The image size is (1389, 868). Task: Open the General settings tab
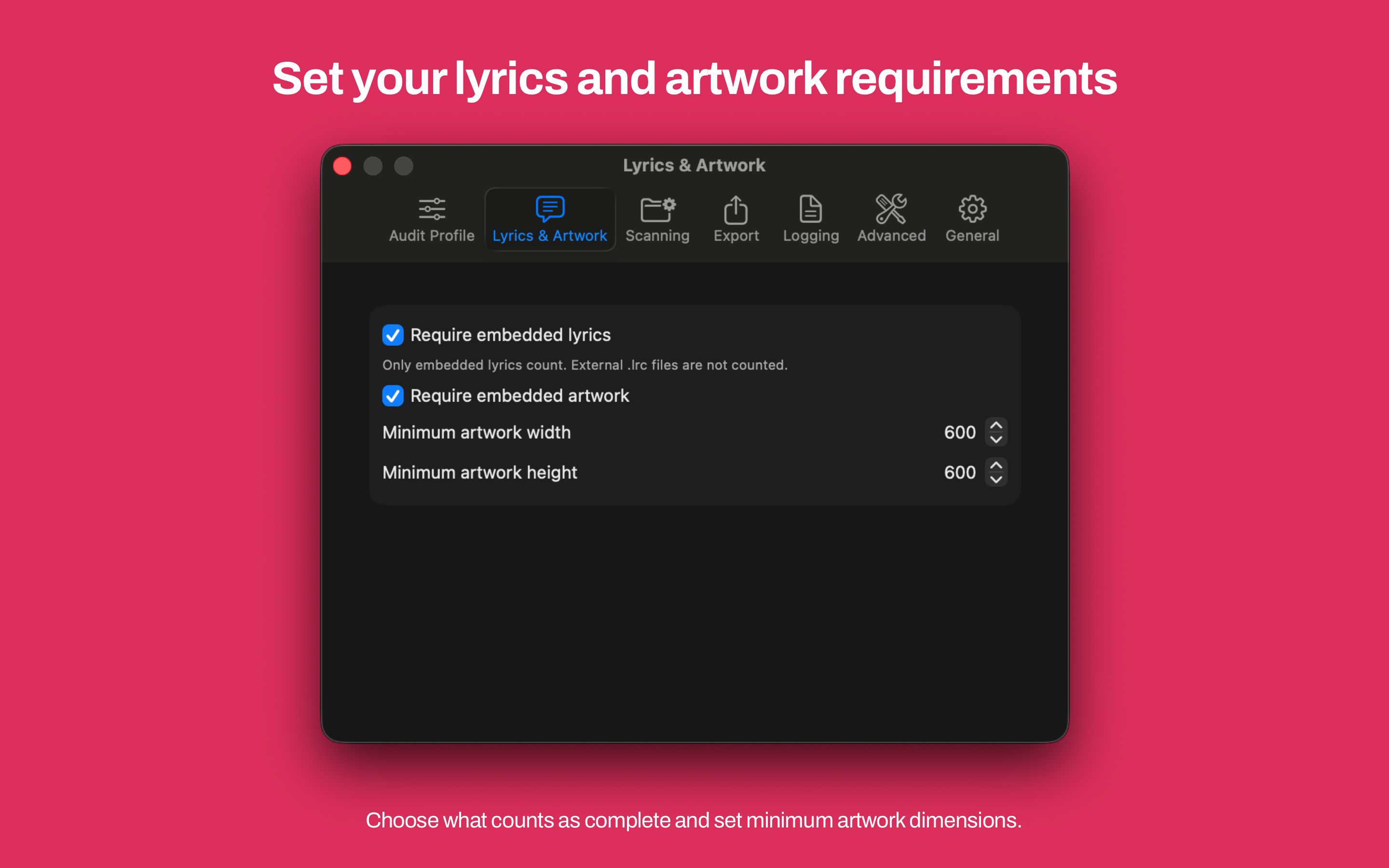coord(972,219)
